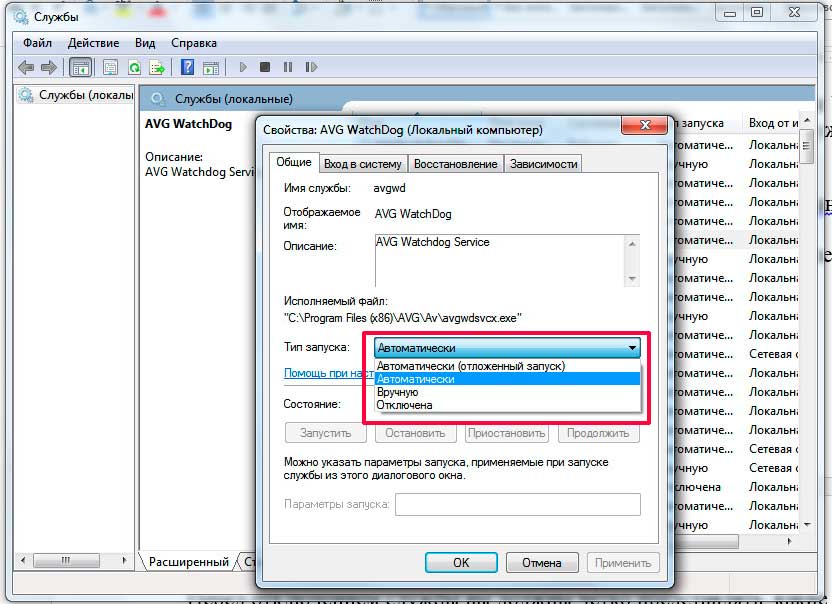
Task: Select 'Службы (локальные)' tree node
Action: tap(84, 95)
